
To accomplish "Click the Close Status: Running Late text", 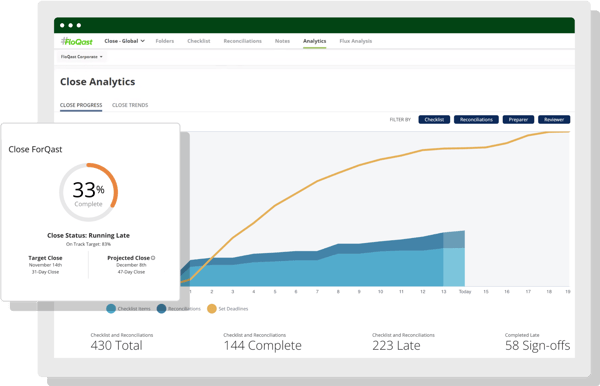I will [88, 235].
